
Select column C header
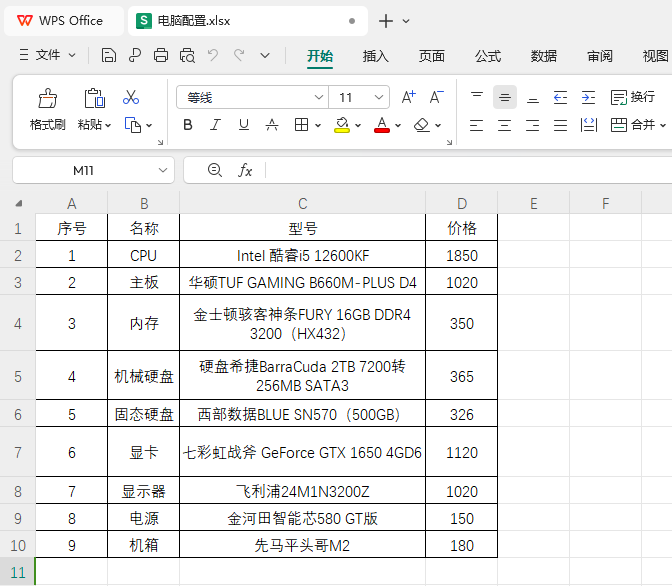(x=303, y=203)
